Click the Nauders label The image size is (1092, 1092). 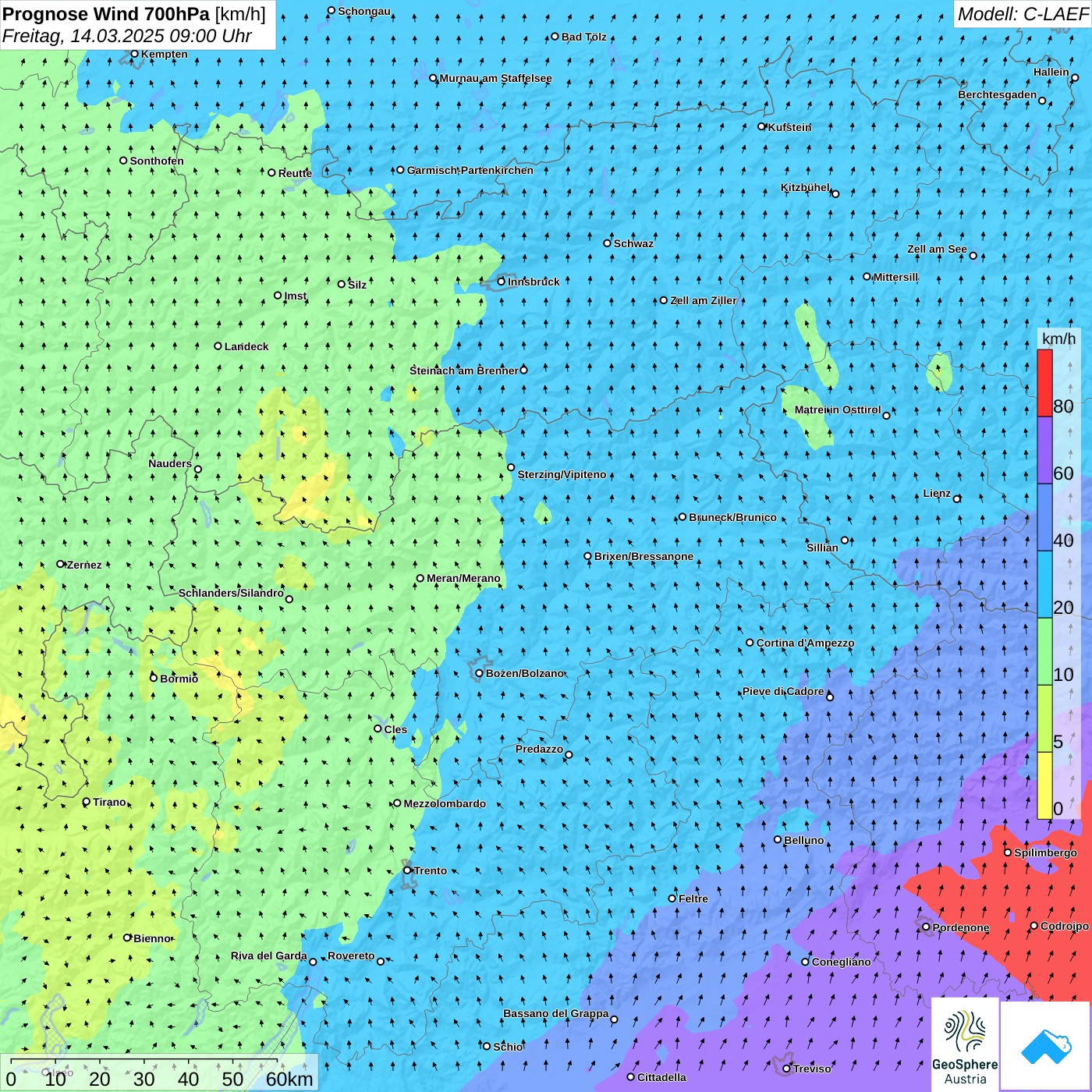tap(170, 463)
